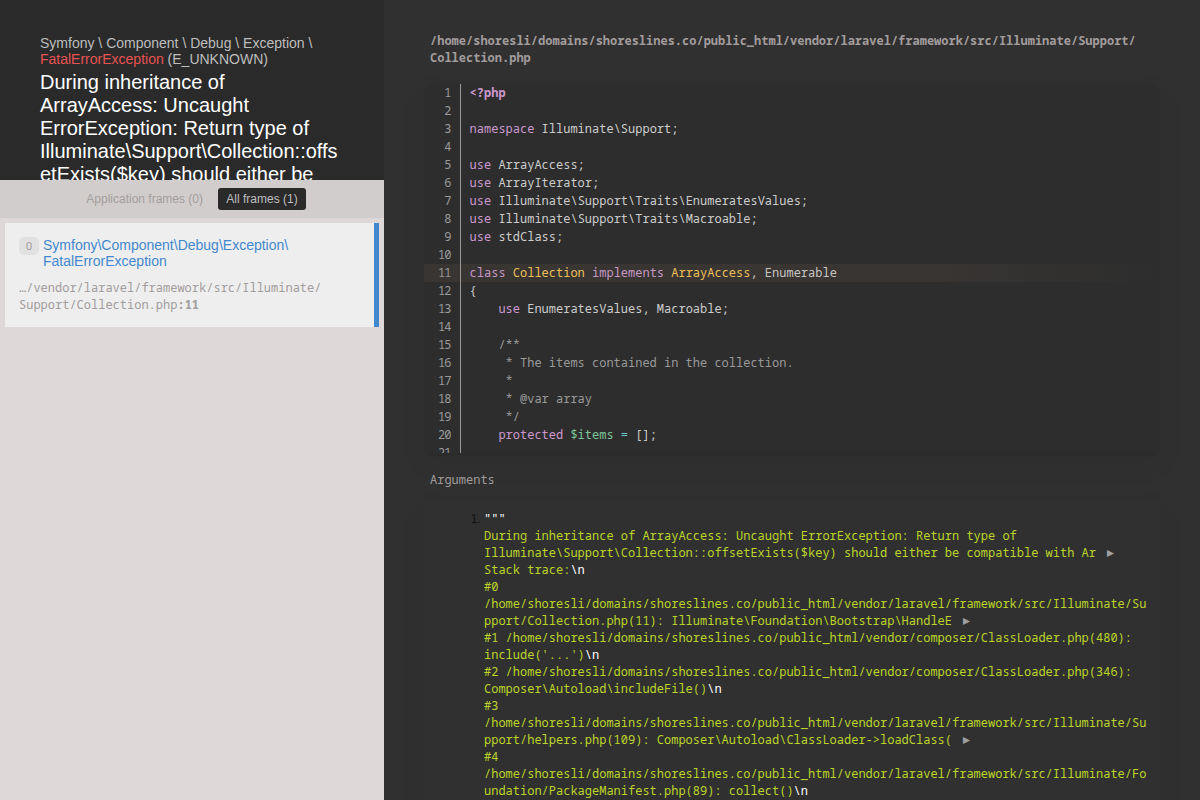Click comment line '* @var array'
Screen dimensions: 1200x800
[x=548, y=399]
